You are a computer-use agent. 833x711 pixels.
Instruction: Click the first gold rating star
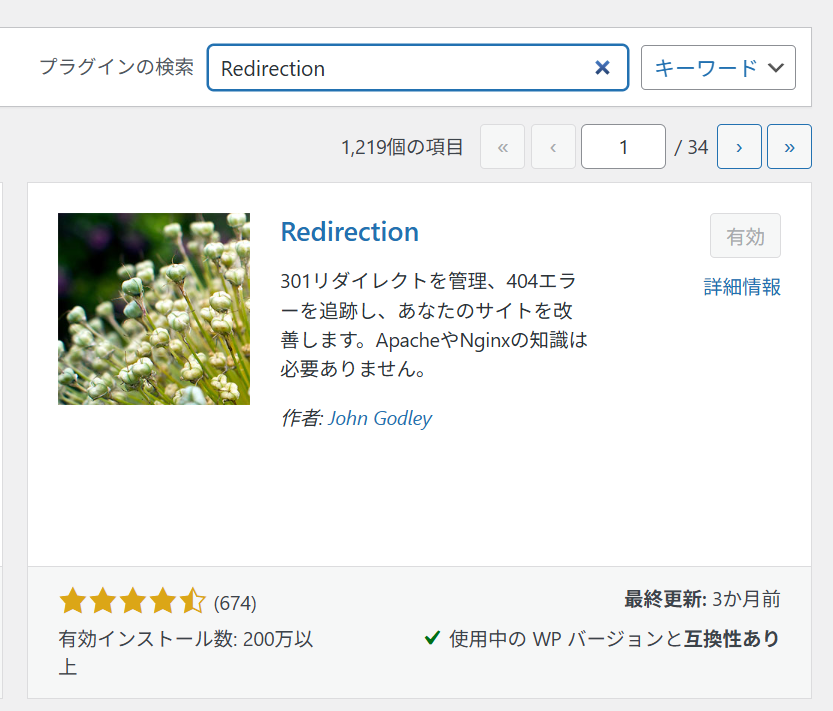tap(73, 601)
